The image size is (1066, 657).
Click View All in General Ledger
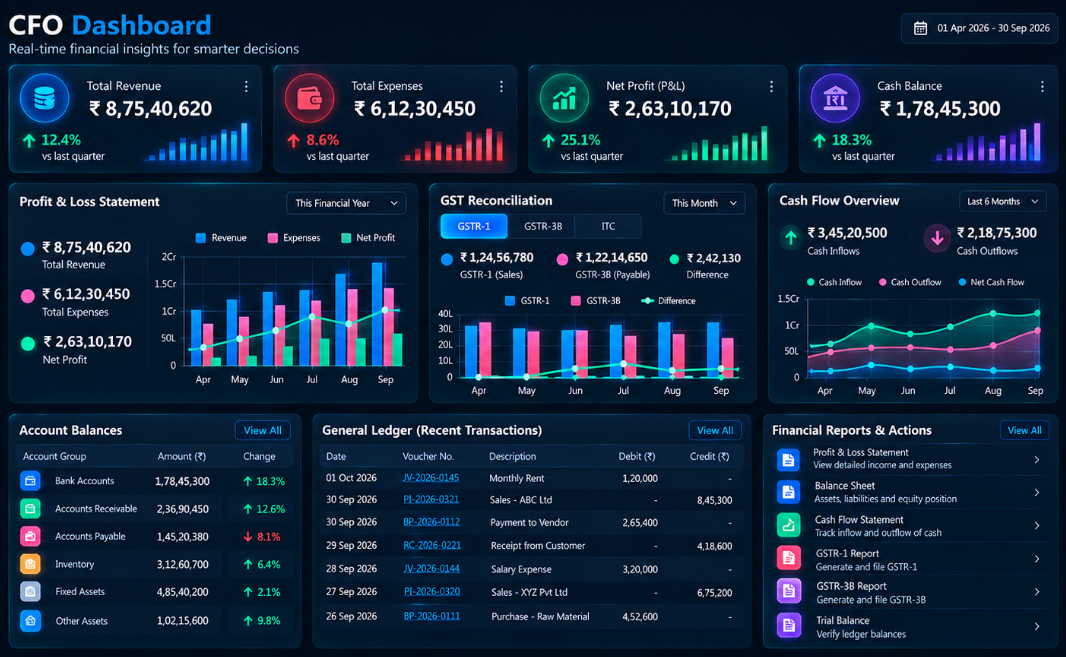[x=715, y=431]
